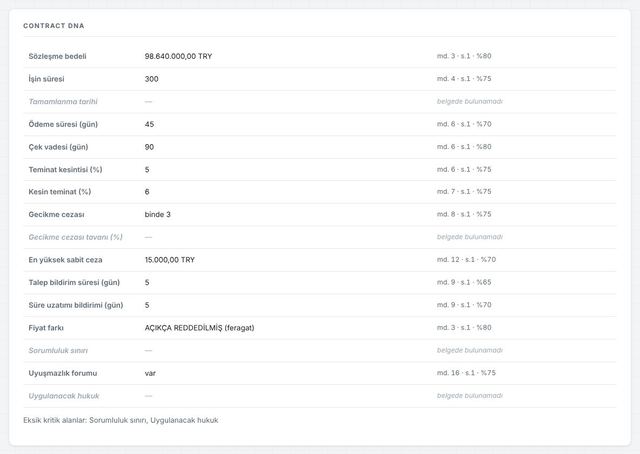Click the Teminat kesintisi (%) label
The height and width of the screenshot is (454, 640).
click(65, 169)
